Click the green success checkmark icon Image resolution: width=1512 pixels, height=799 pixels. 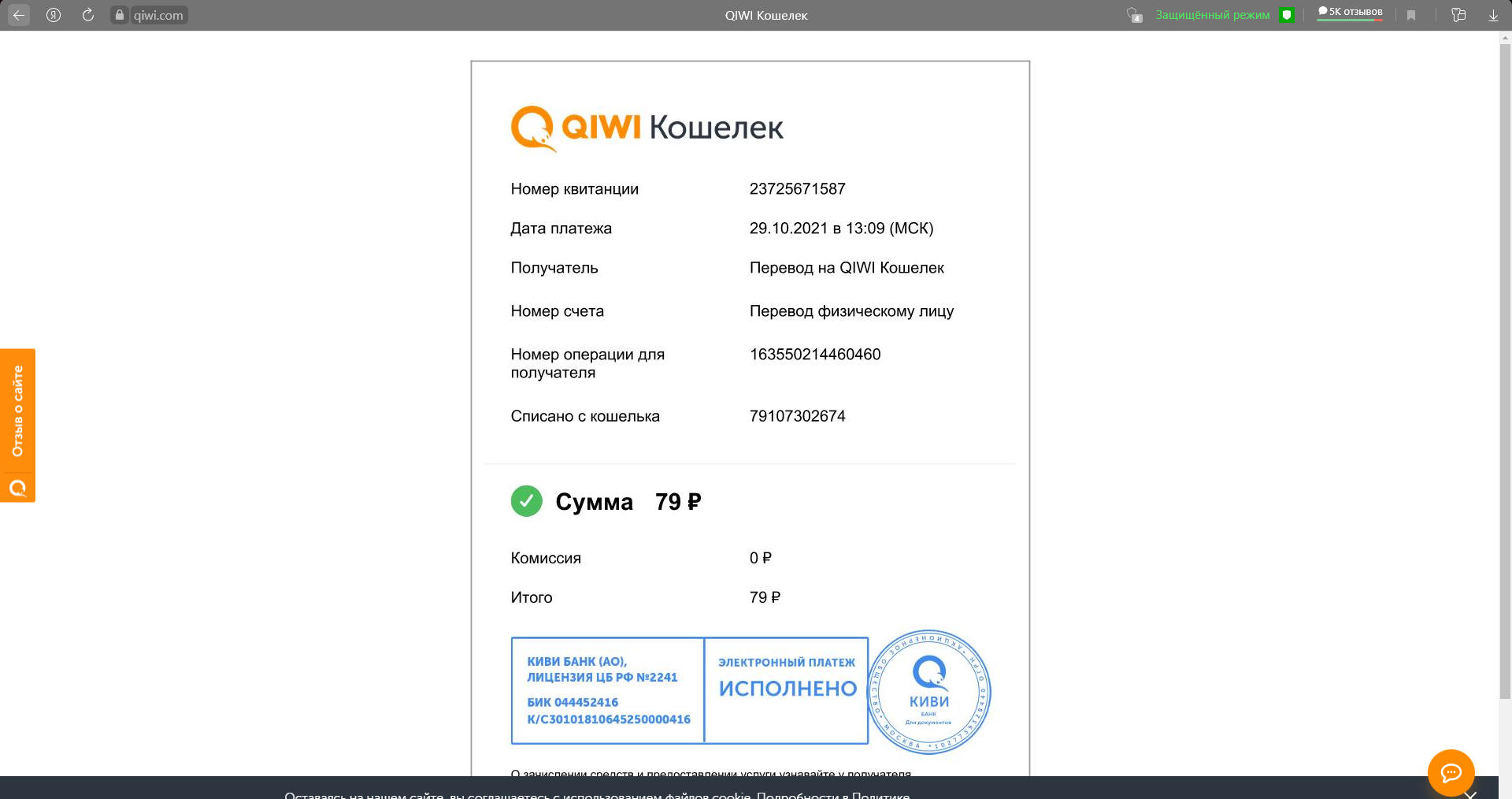[526, 501]
